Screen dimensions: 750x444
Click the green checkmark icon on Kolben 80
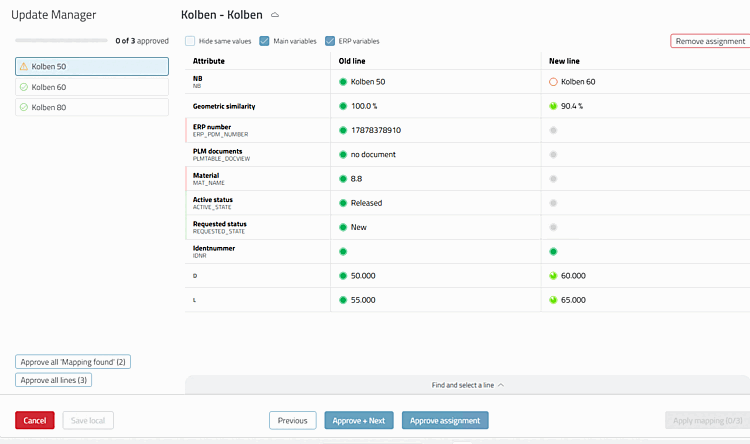(23, 107)
